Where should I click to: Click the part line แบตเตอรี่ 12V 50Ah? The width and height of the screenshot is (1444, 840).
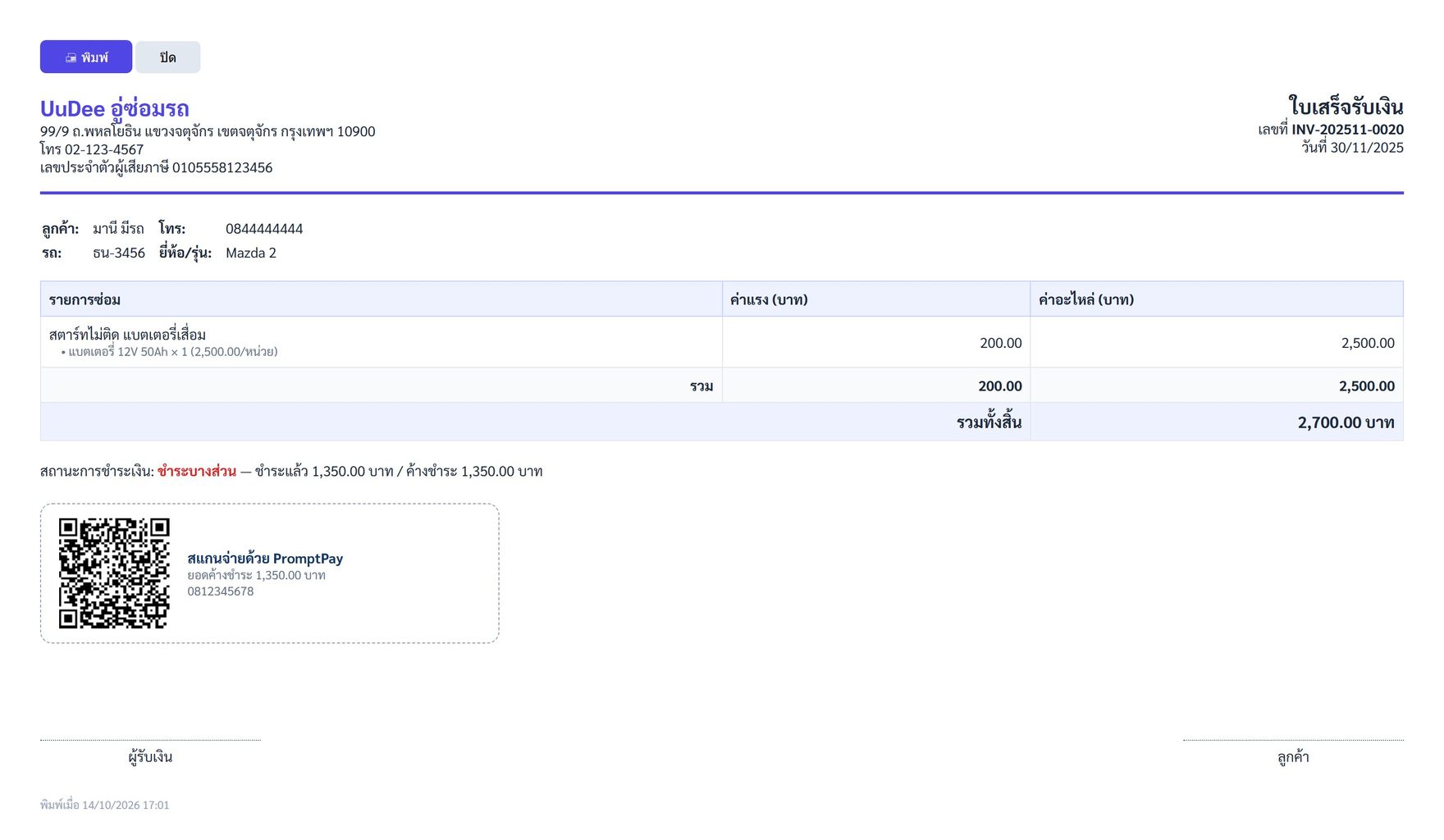pos(170,352)
